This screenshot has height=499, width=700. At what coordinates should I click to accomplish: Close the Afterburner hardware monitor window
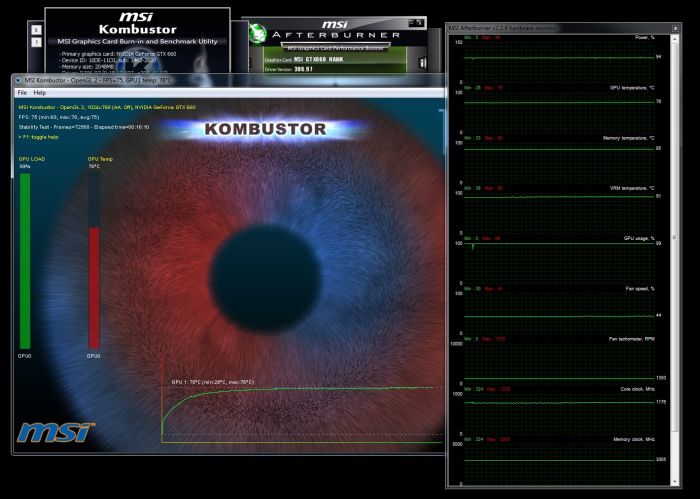tap(675, 28)
